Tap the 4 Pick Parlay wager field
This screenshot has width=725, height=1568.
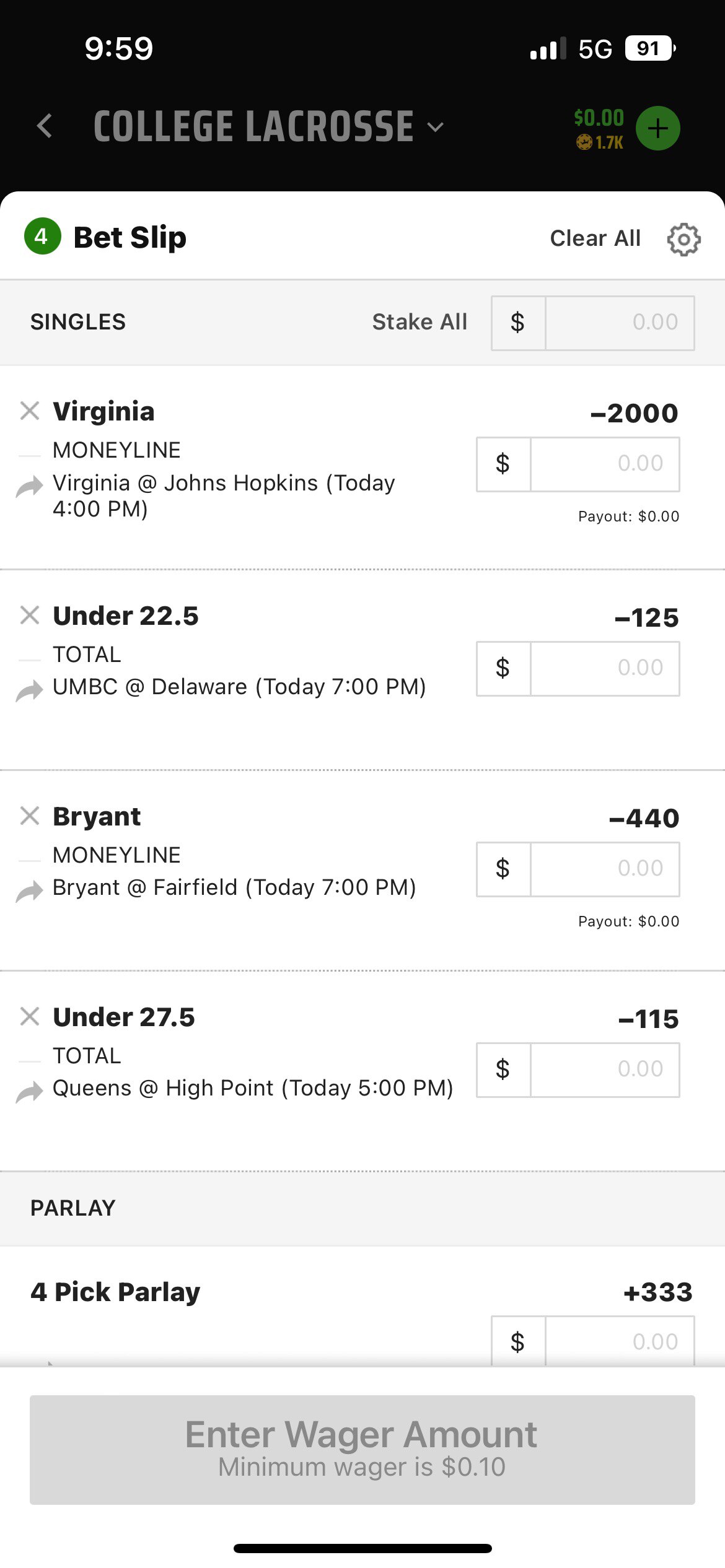pyautogui.click(x=619, y=1341)
